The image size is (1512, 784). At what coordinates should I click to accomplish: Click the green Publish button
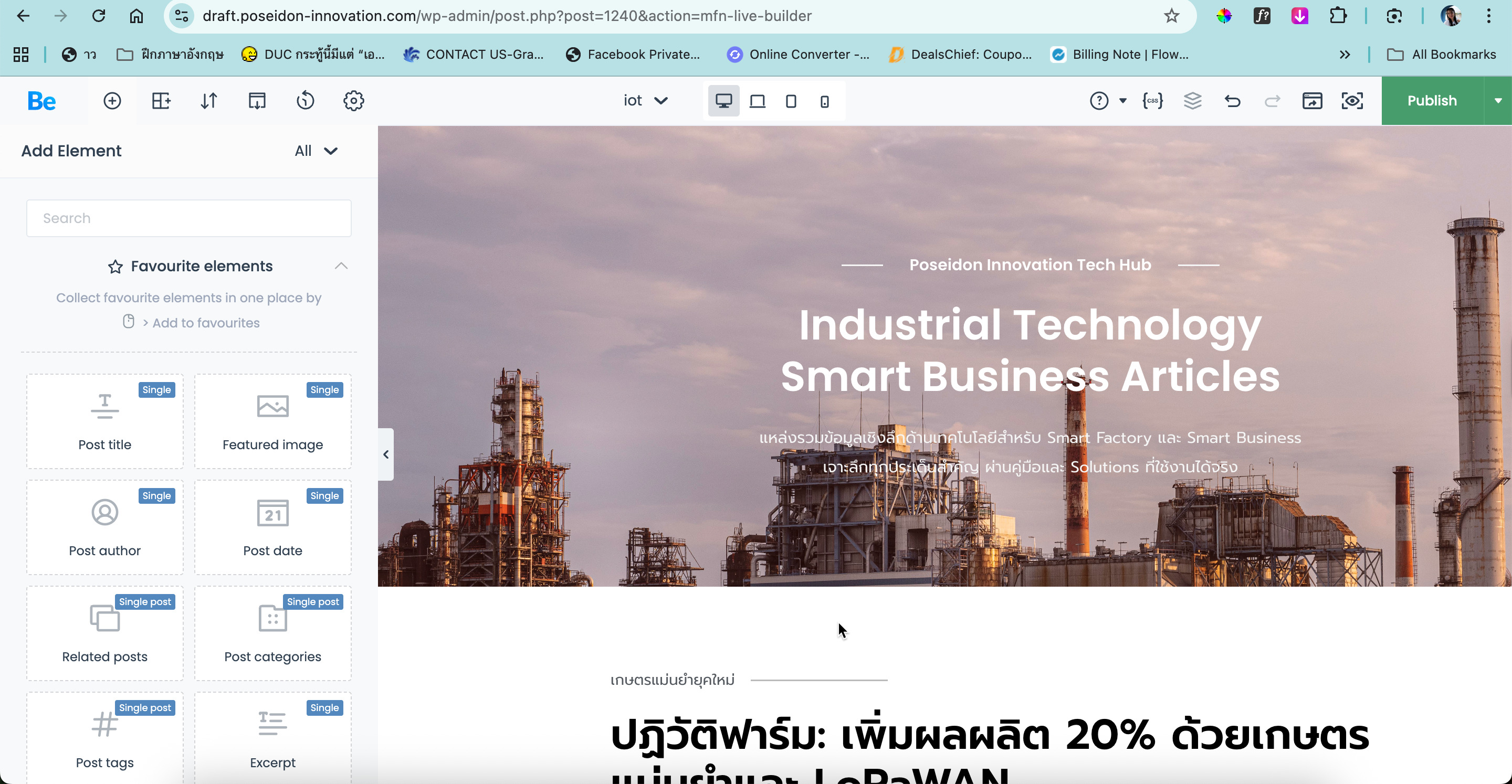pos(1432,101)
